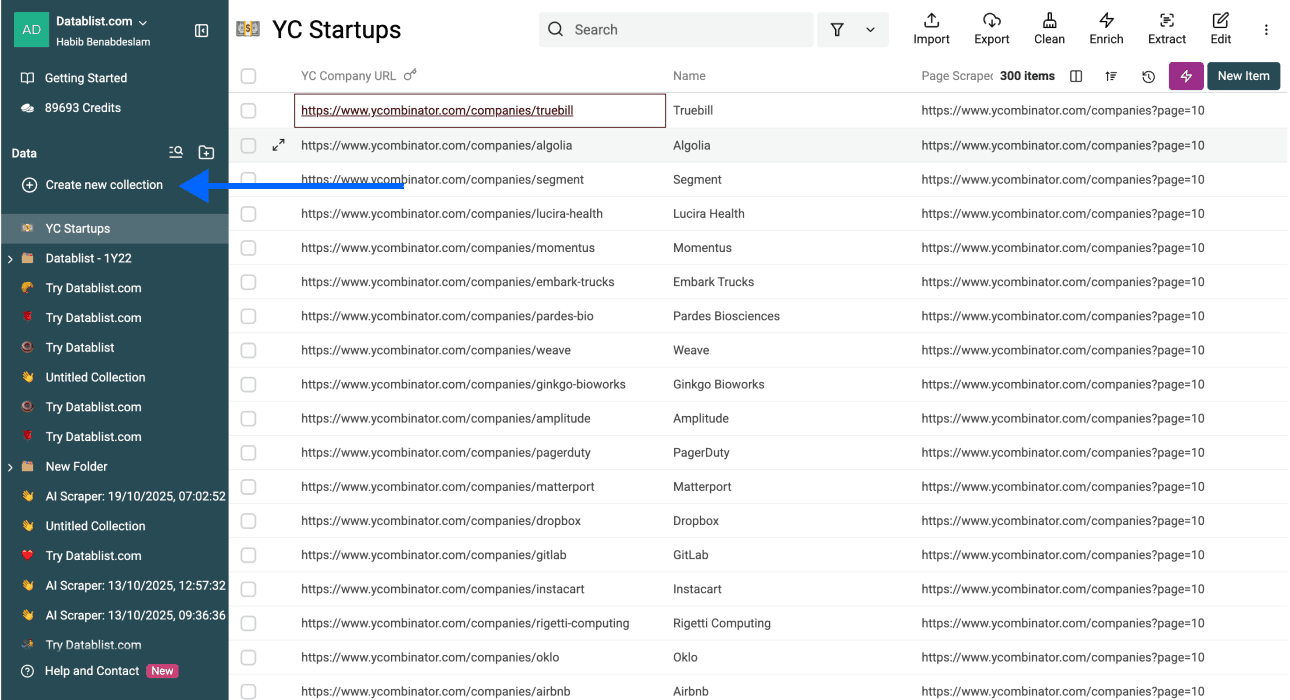Viewport: 1290px width, 700px height.
Task: Click the New Item button
Action: pos(1243,76)
